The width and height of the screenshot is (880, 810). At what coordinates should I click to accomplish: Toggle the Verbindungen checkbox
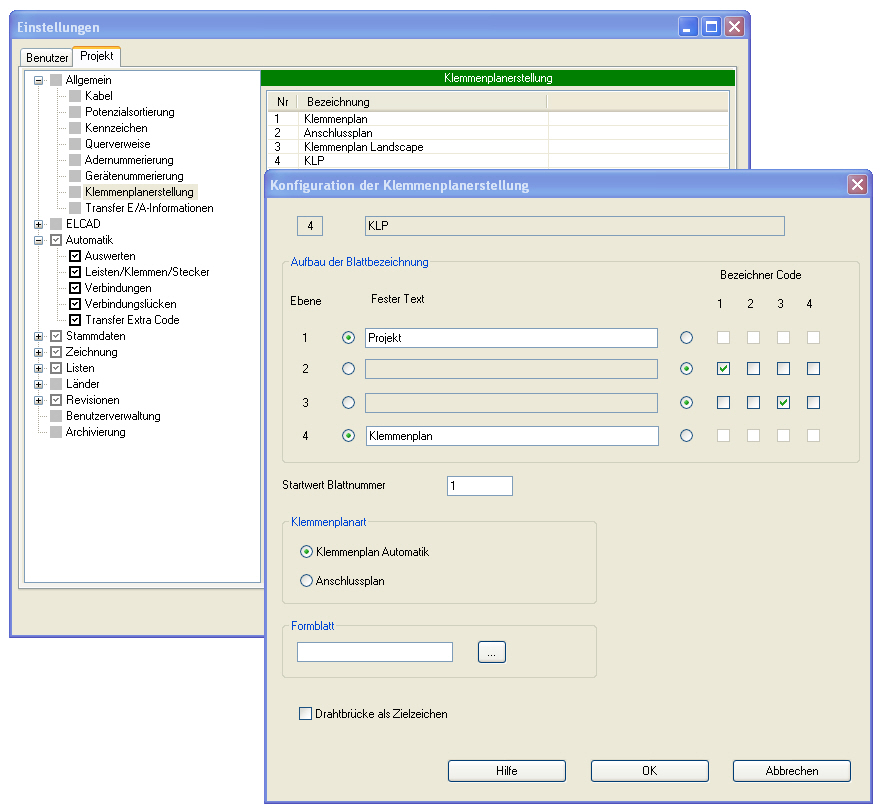click(x=75, y=289)
